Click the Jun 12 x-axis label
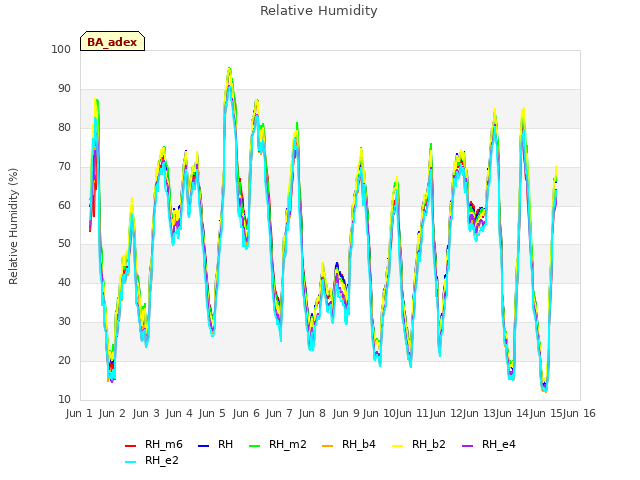 pos(445,413)
